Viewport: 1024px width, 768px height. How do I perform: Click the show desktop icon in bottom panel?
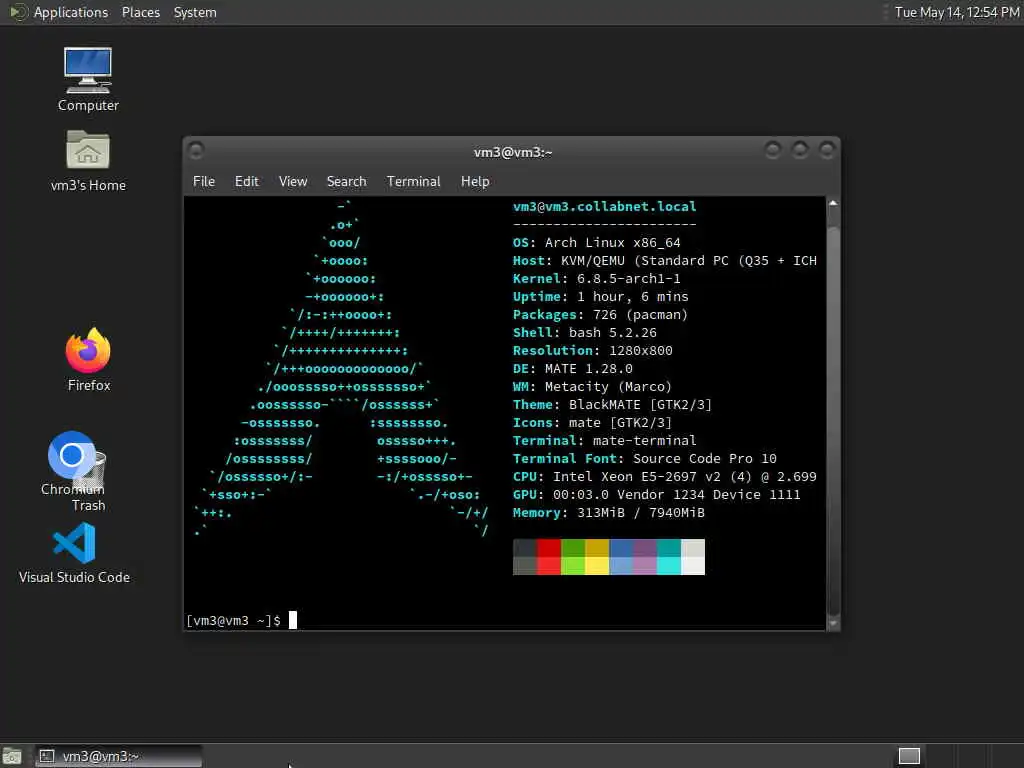pyautogui.click(x=12, y=756)
